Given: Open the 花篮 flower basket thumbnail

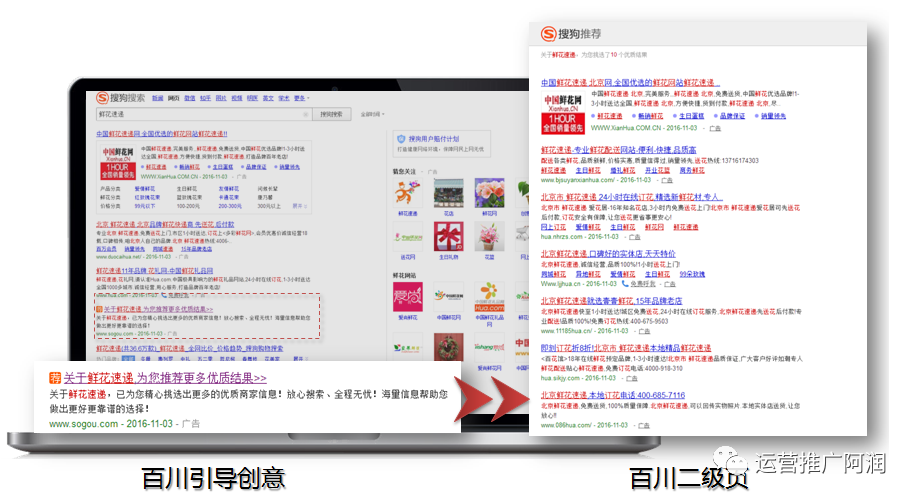Looking at the screenshot, I should tap(490, 237).
